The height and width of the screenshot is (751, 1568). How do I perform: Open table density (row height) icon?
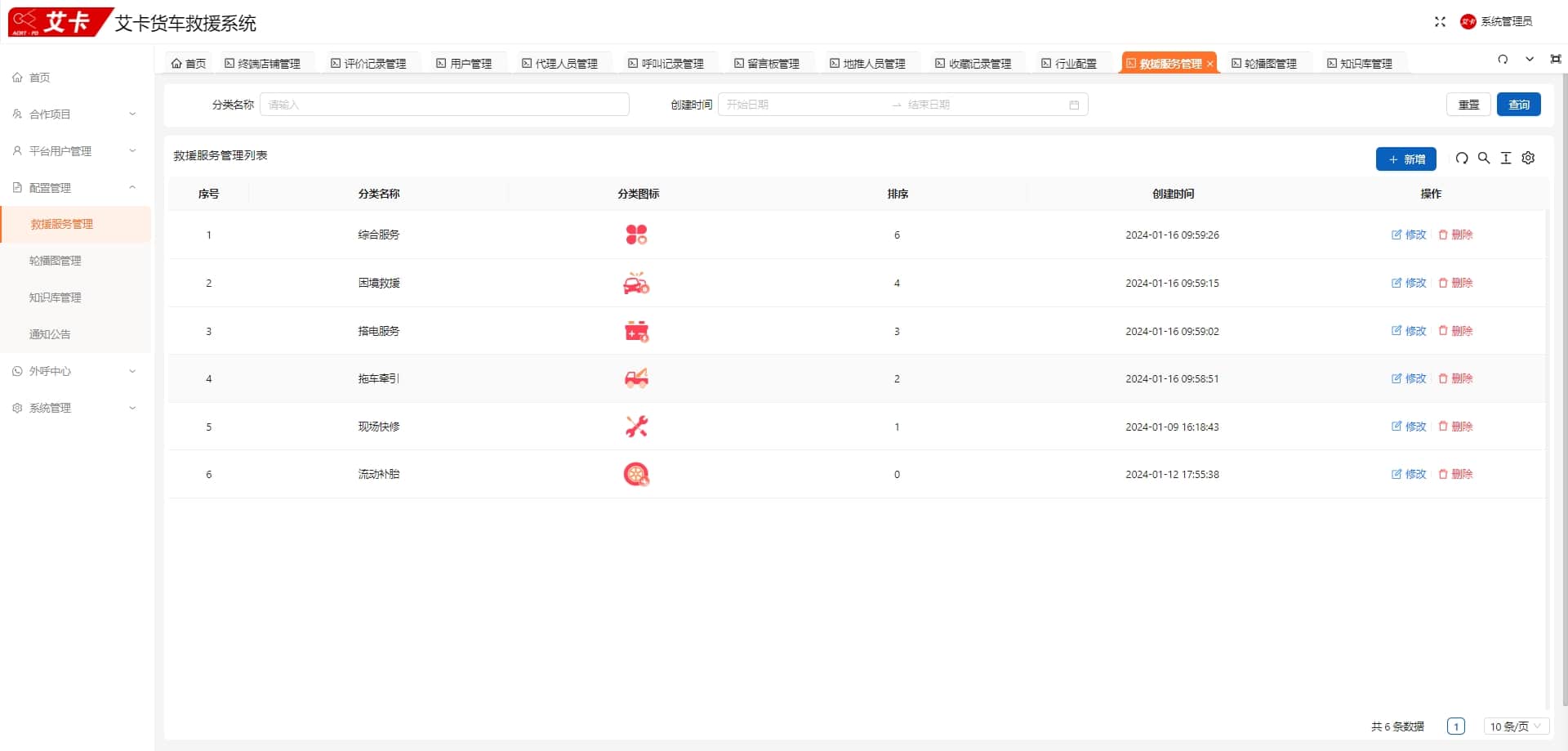pyautogui.click(x=1506, y=159)
